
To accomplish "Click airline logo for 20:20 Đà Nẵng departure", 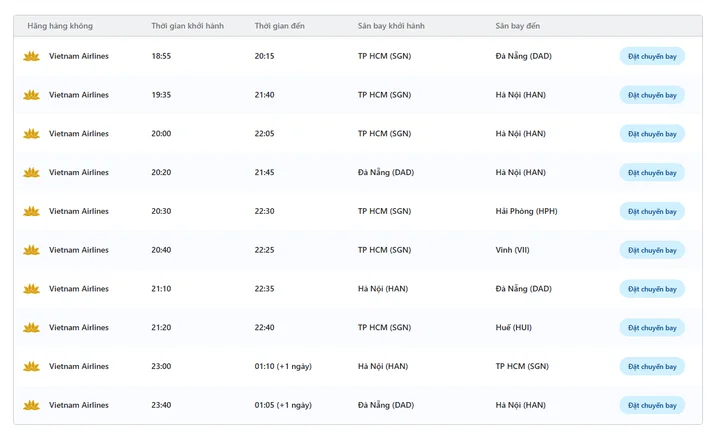I will pyautogui.click(x=31, y=173).
